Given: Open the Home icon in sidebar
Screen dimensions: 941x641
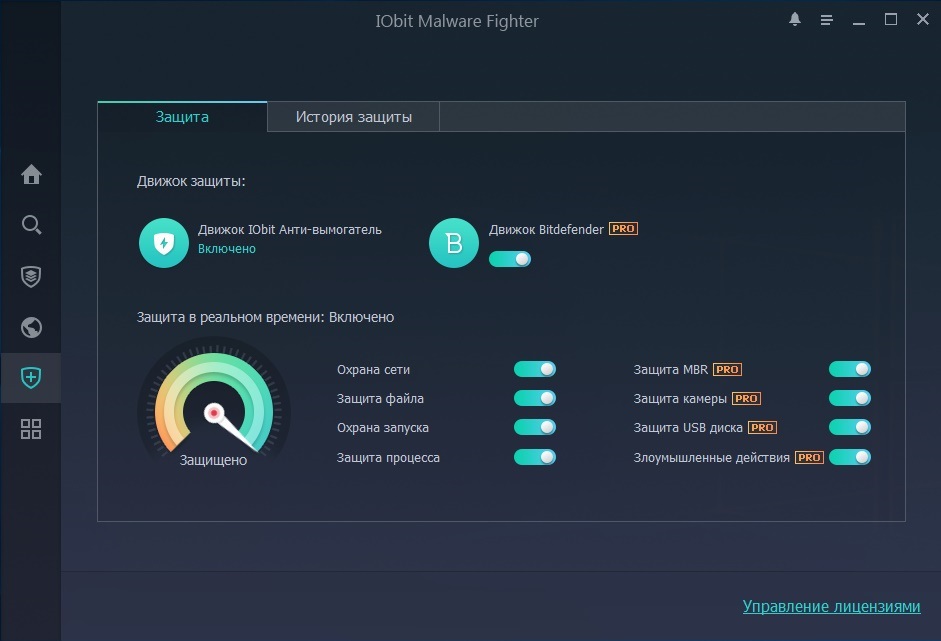Looking at the screenshot, I should pos(31,175).
